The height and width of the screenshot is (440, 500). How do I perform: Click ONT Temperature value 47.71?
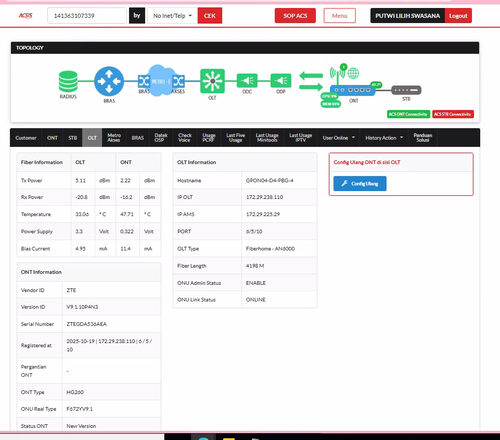coord(127,214)
